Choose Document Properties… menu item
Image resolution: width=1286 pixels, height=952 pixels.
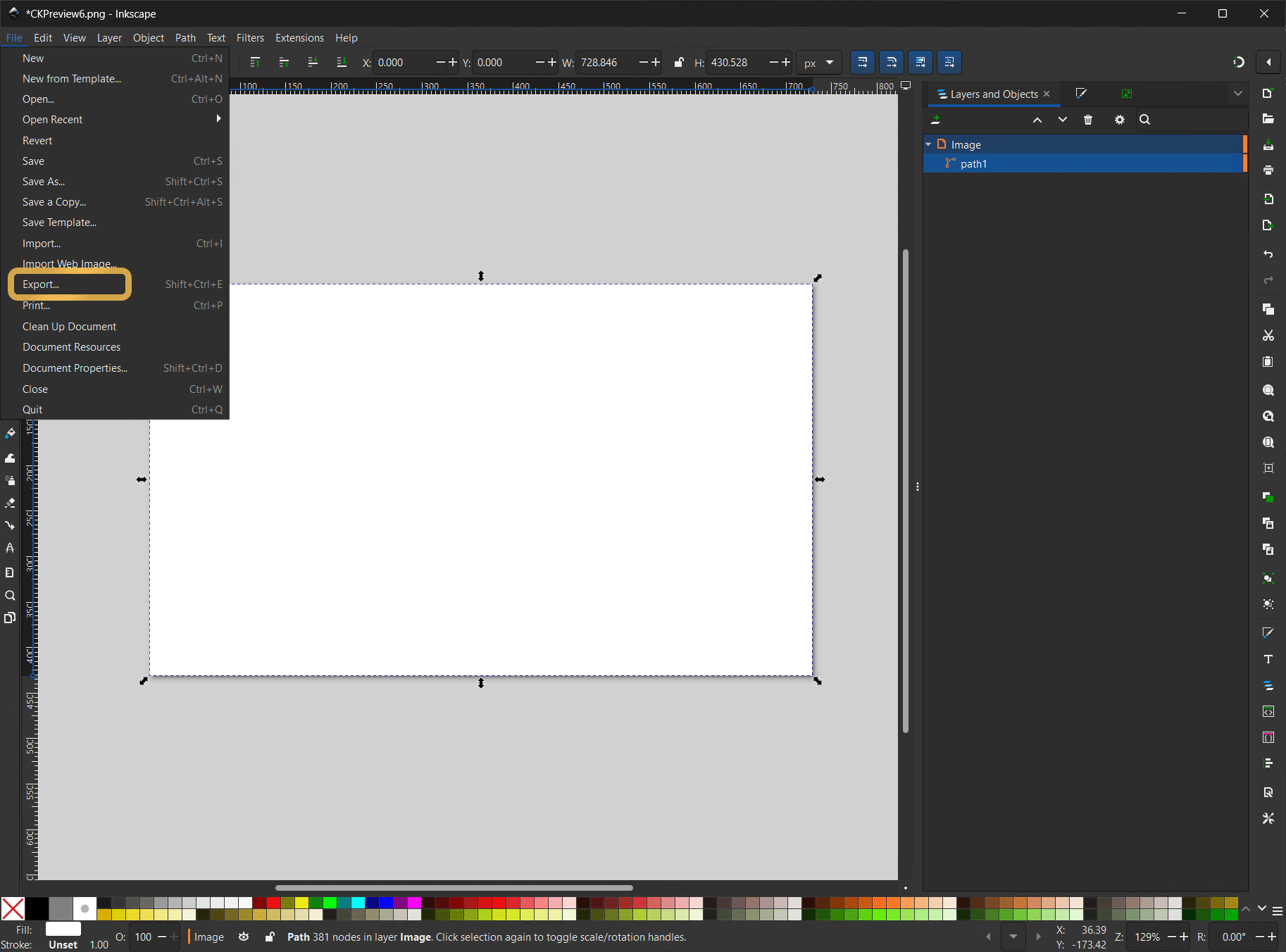[115, 368]
